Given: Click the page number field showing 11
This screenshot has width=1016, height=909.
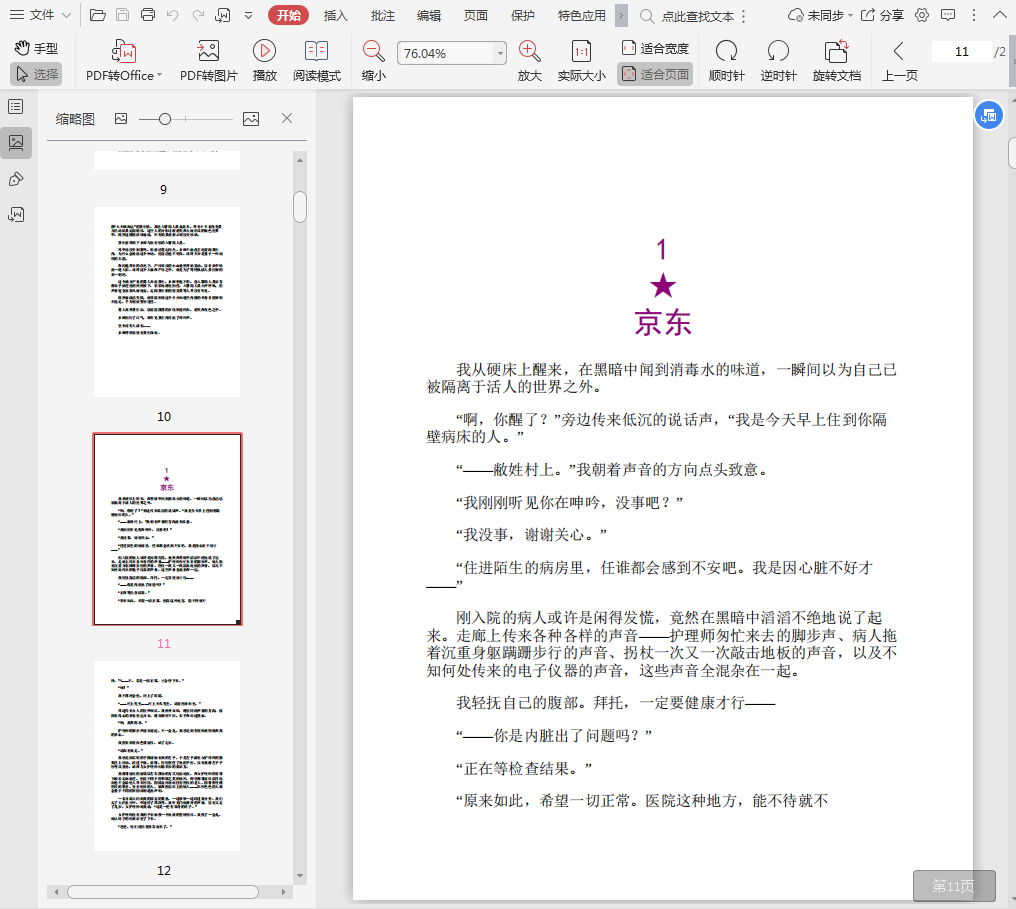Looking at the screenshot, I should pyautogui.click(x=962, y=52).
